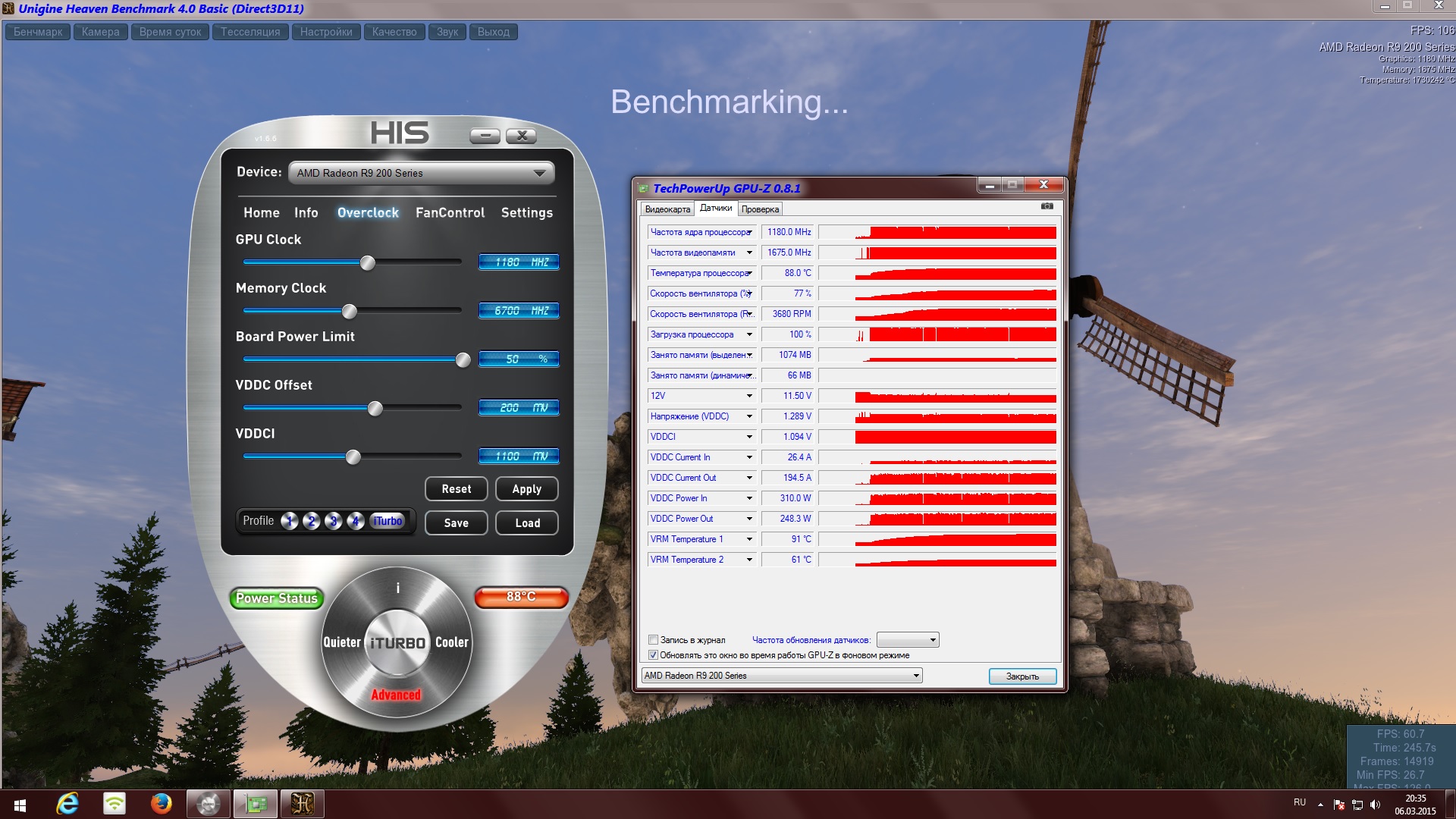Enable the 'Запись в журнал' checkbox
Viewport: 1456px width, 819px height.
tap(653, 640)
